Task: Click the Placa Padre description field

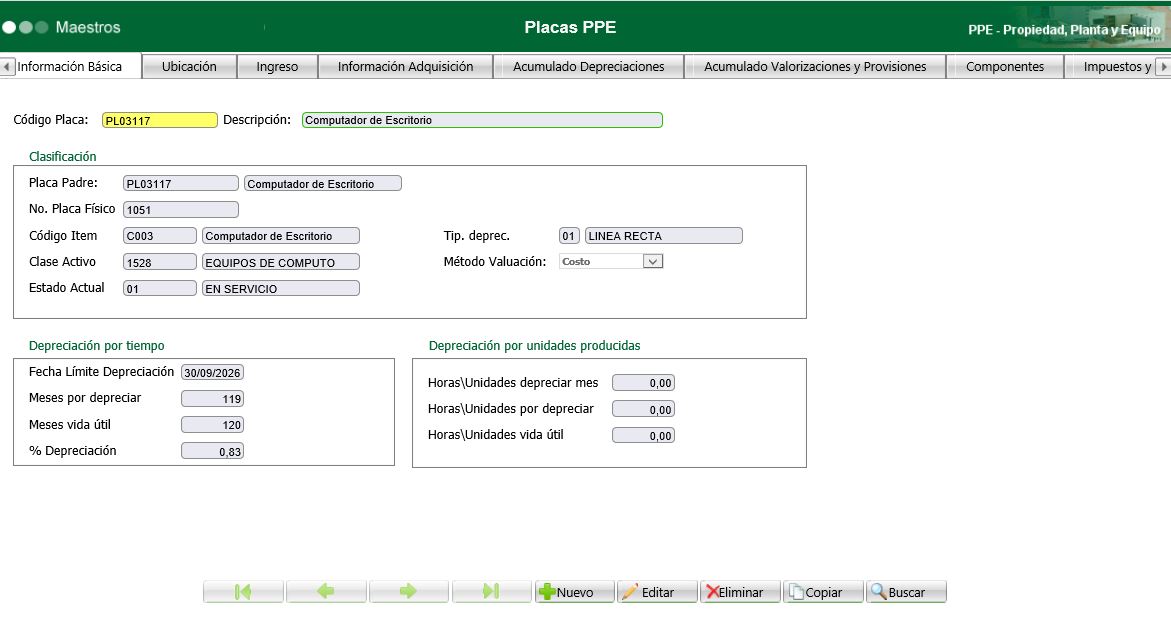Action: (x=323, y=184)
